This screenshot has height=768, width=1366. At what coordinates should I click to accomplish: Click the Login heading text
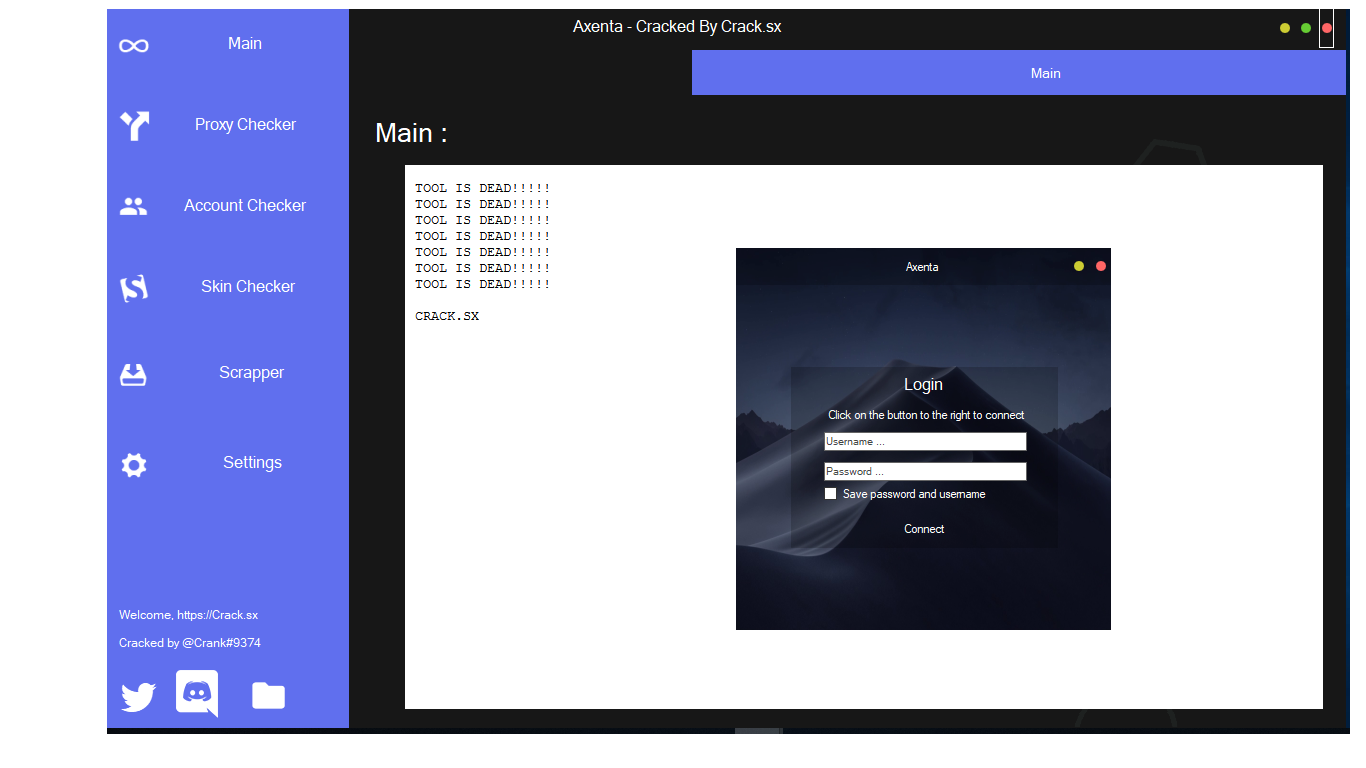[923, 384]
